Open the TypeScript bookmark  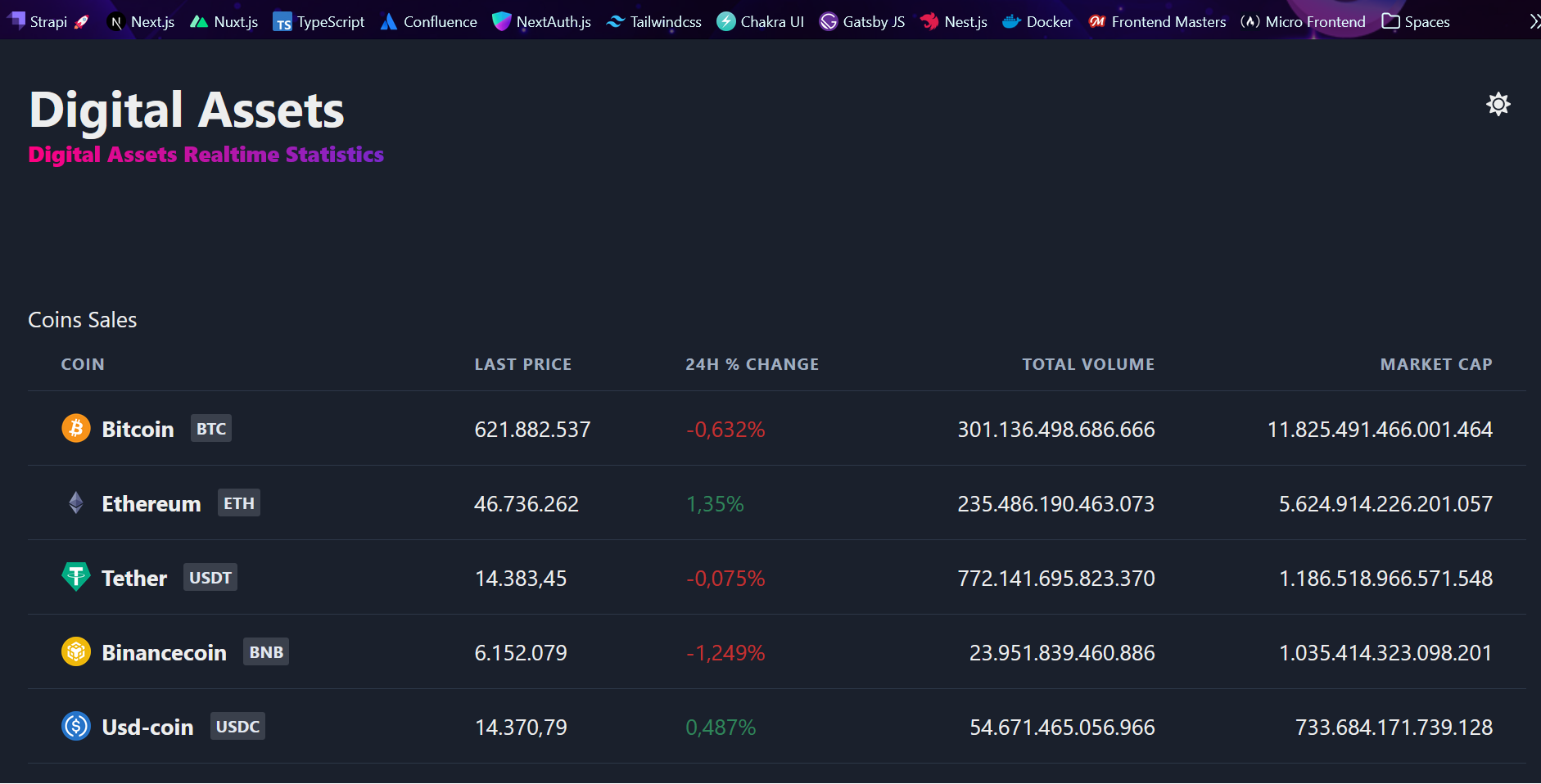point(319,21)
